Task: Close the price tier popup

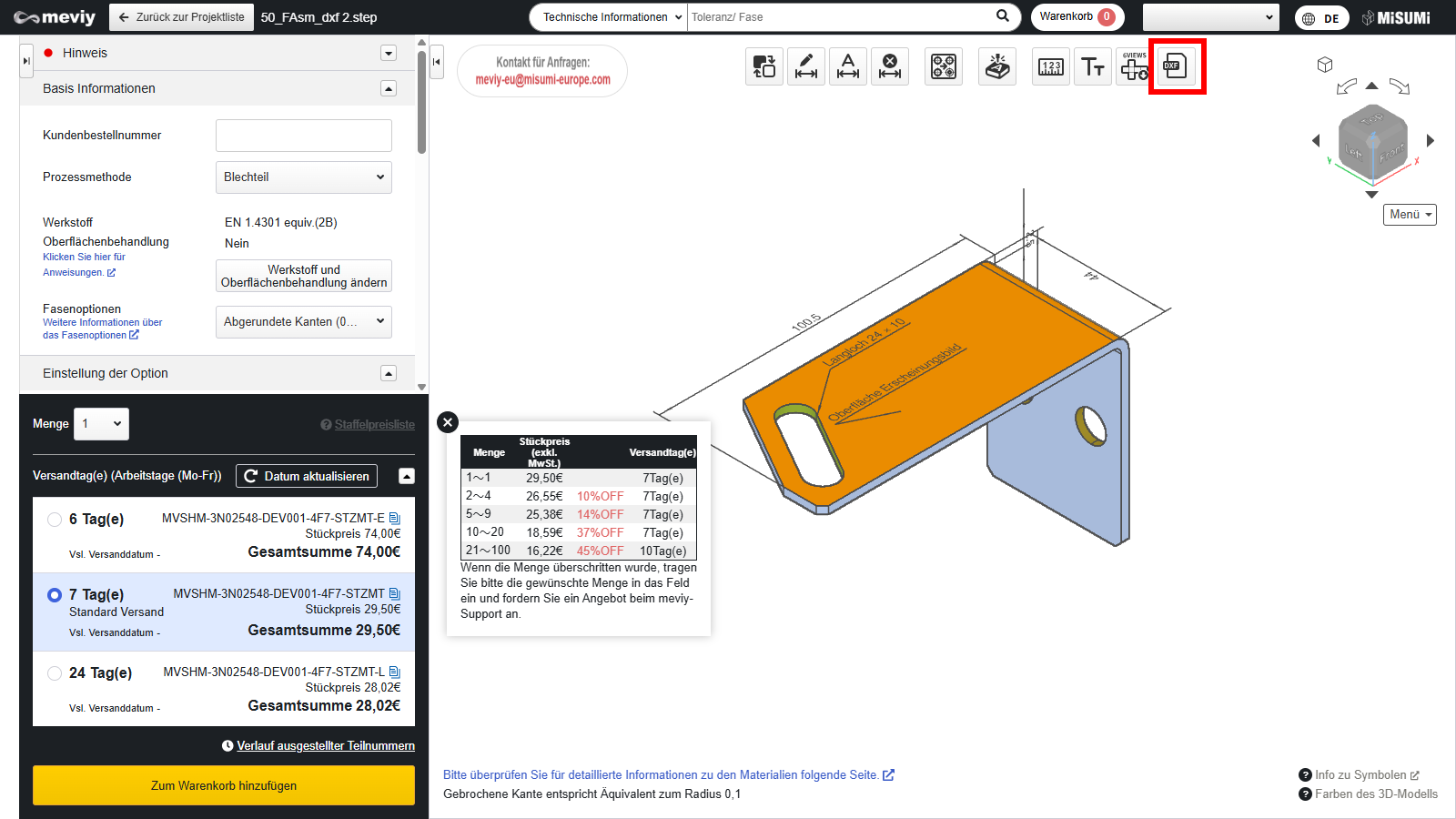Action: click(x=448, y=422)
